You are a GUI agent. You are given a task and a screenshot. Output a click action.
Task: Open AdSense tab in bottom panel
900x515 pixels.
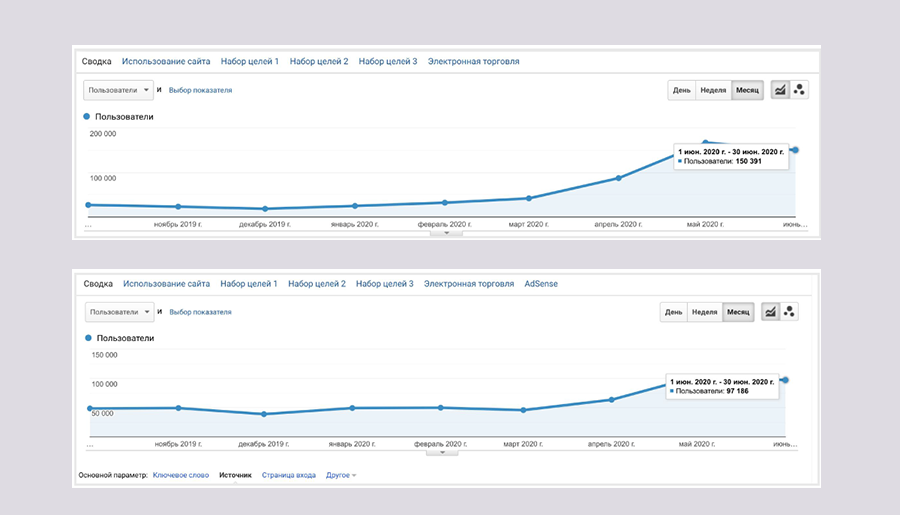click(x=541, y=284)
